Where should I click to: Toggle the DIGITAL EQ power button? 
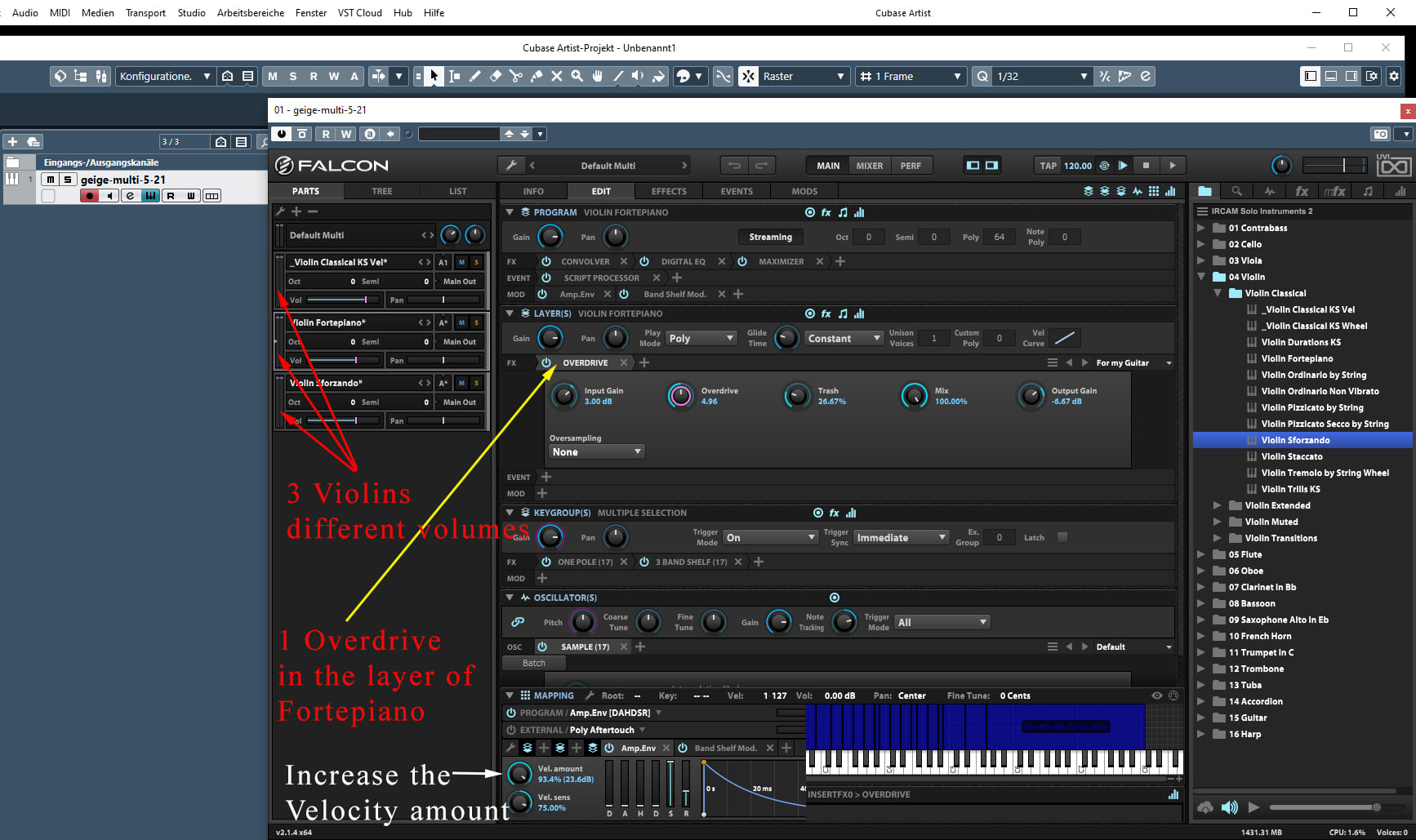644,261
